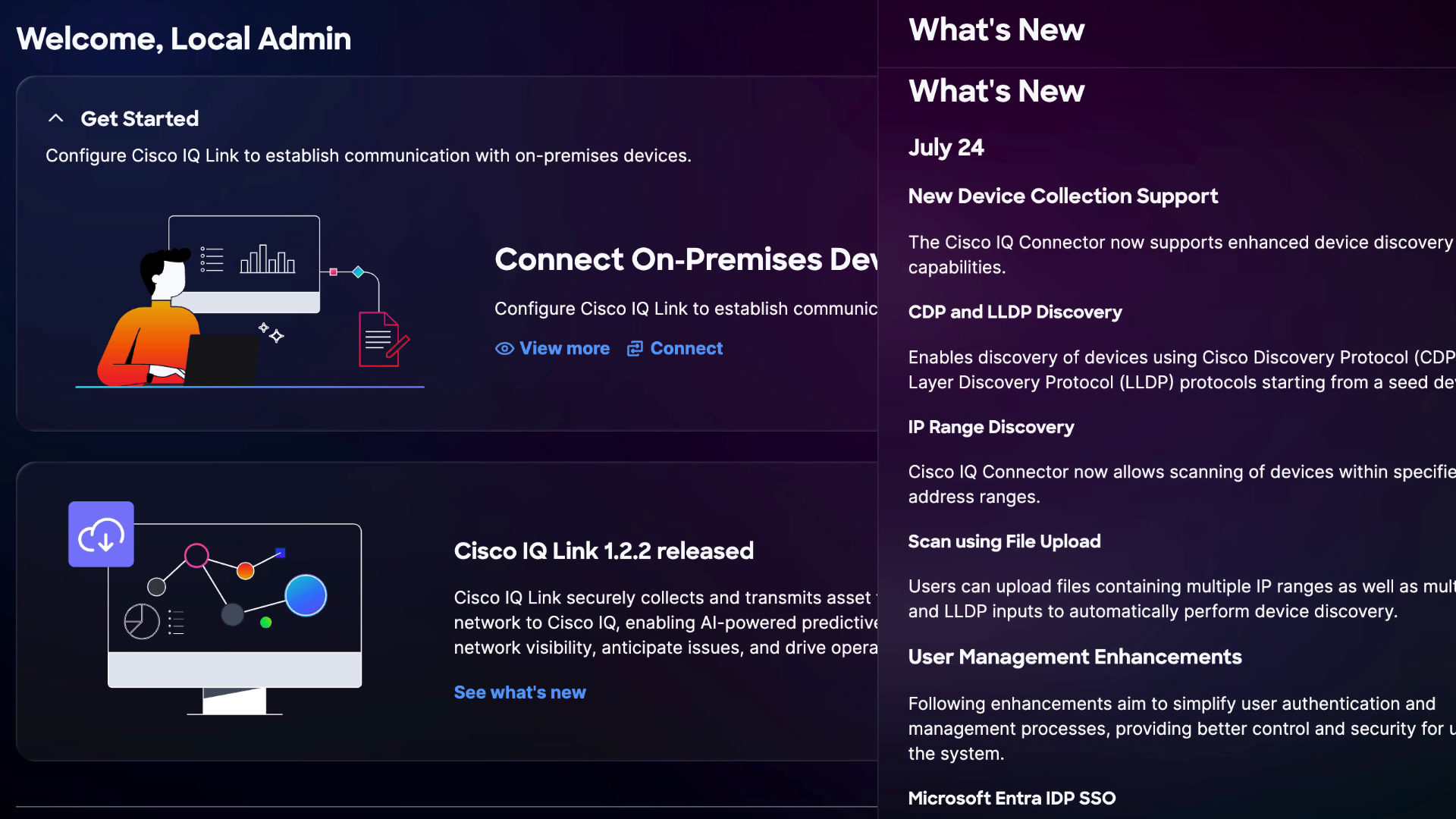Click the New Device Collection Support heading
This screenshot has width=1456, height=819.
coord(1062,196)
